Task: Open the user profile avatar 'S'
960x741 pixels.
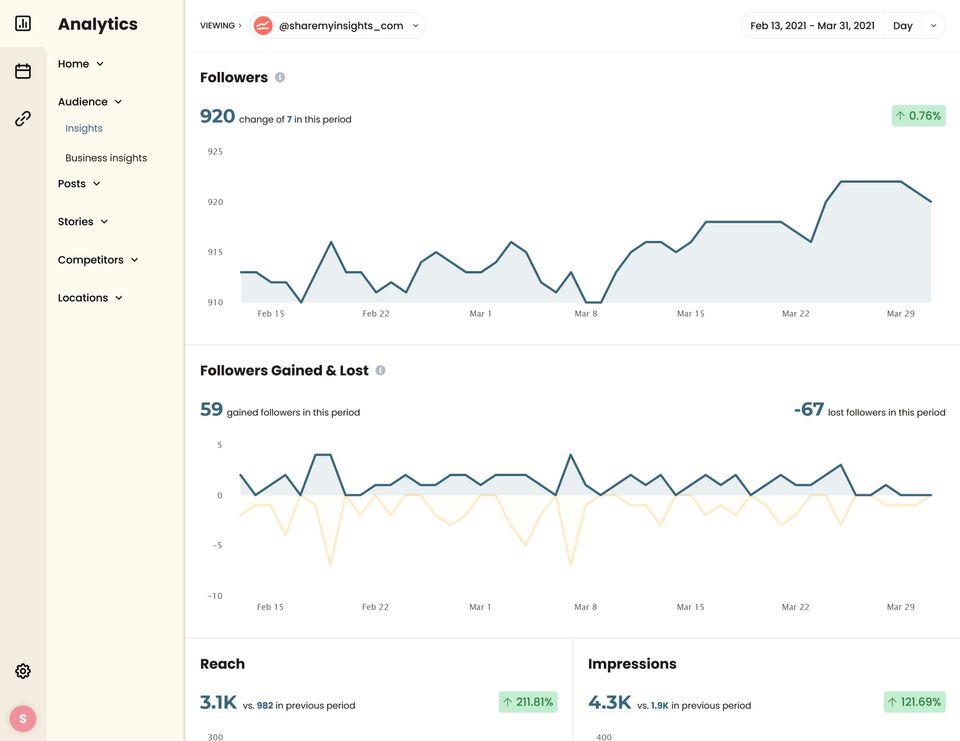Action: pyautogui.click(x=23, y=718)
